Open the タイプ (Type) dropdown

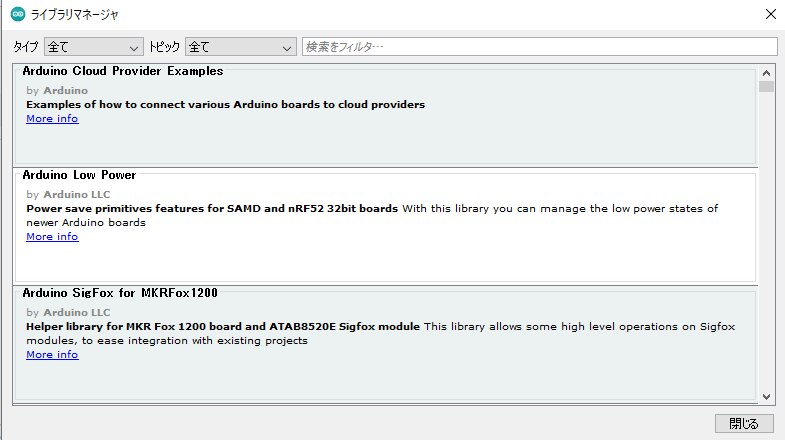94,47
